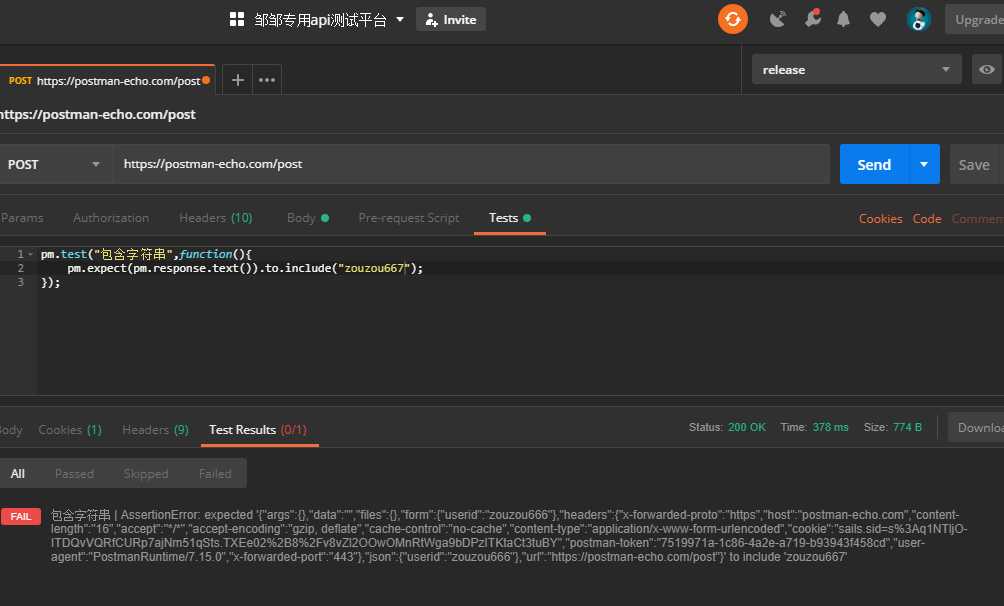1004x606 pixels.
Task: Open the notifications bell icon
Action: click(x=844, y=20)
